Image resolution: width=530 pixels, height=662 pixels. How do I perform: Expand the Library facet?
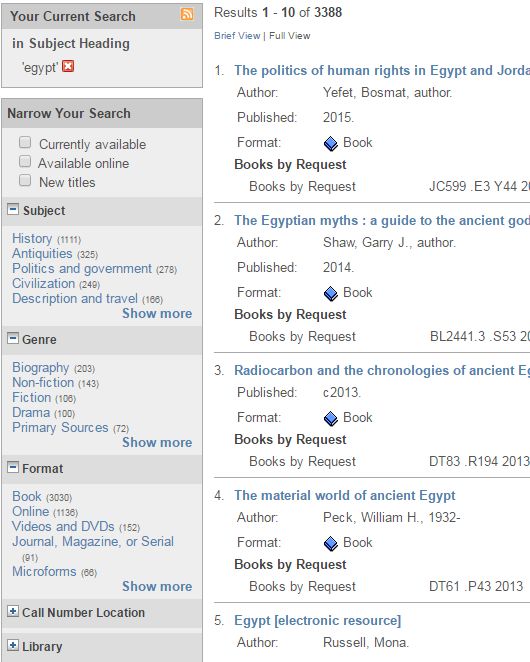pyautogui.click(x=13, y=645)
